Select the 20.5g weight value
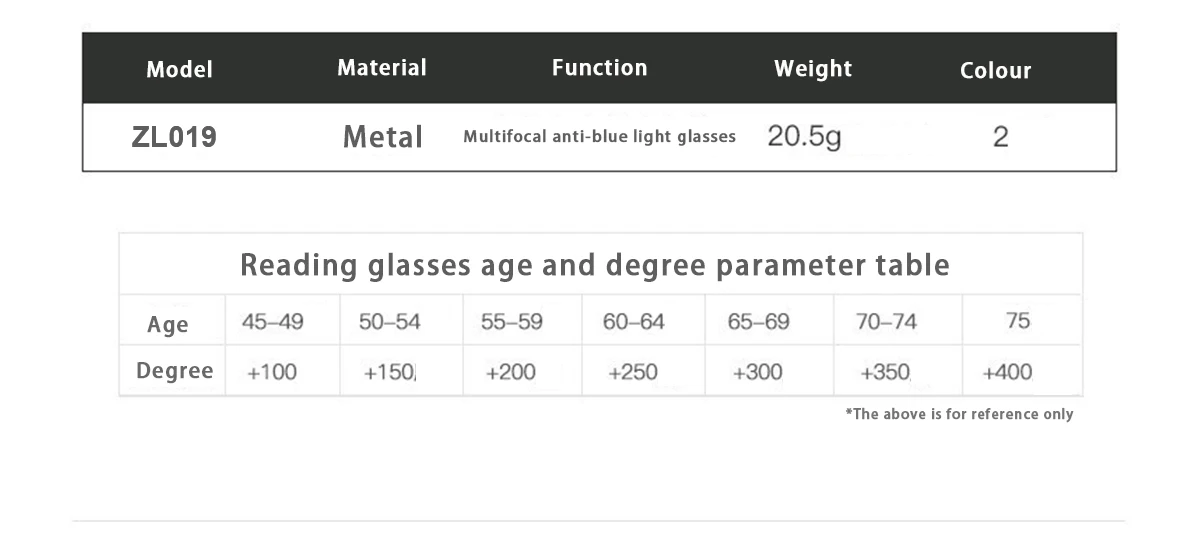This screenshot has width=1200, height=537. click(x=804, y=136)
